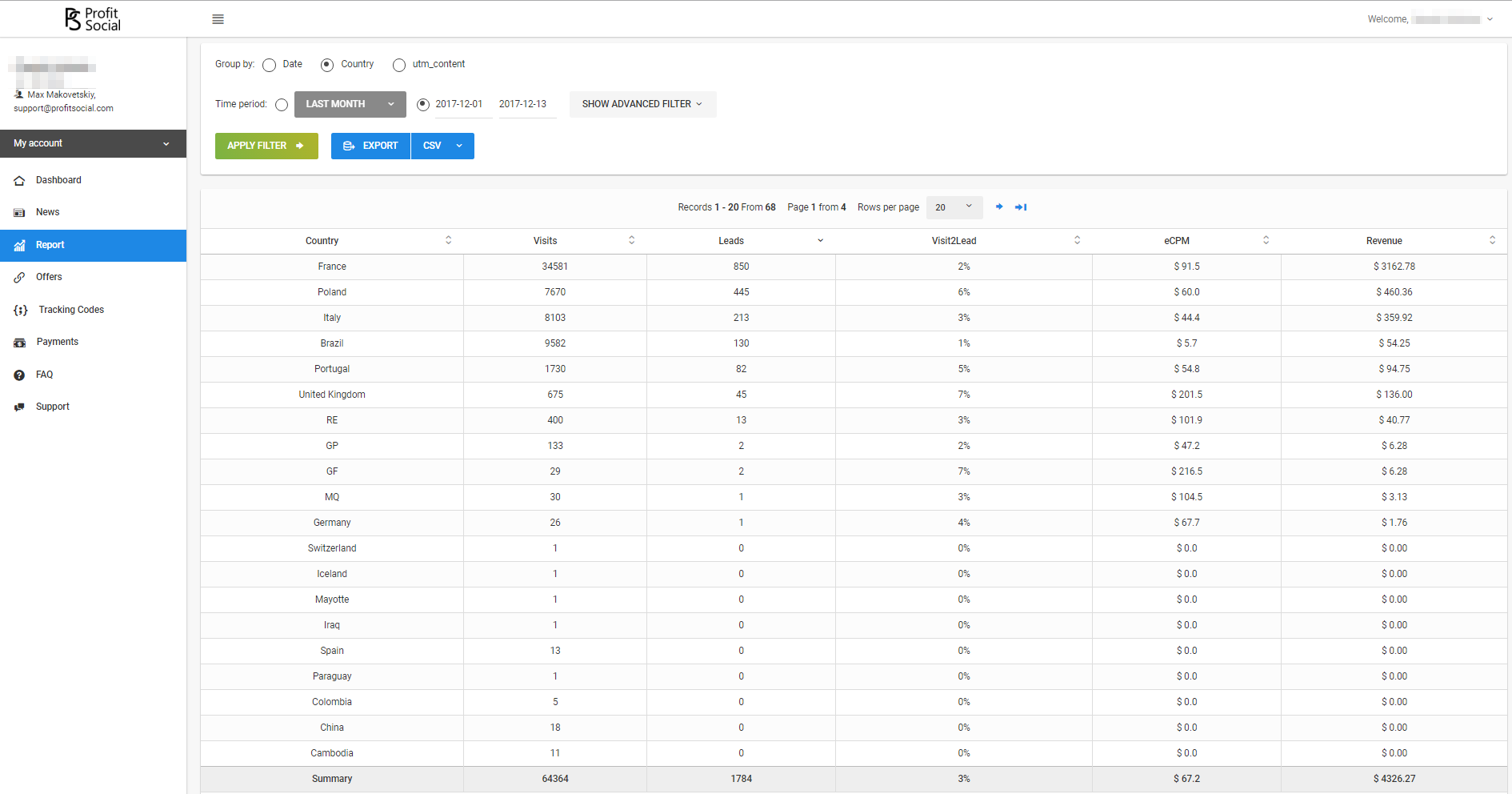Click the start date field 2017-12-01
Image resolution: width=1512 pixels, height=794 pixels.
459,104
